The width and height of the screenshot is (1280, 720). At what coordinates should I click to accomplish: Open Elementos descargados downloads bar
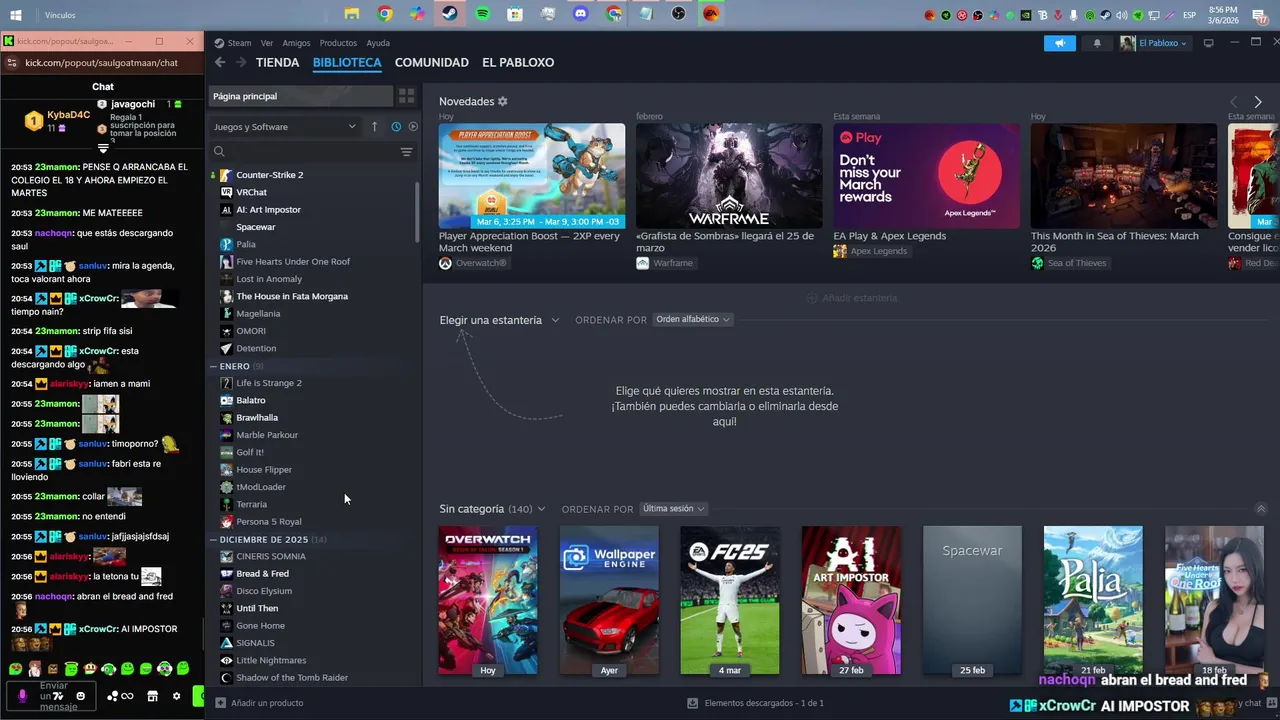pyautogui.click(x=755, y=703)
